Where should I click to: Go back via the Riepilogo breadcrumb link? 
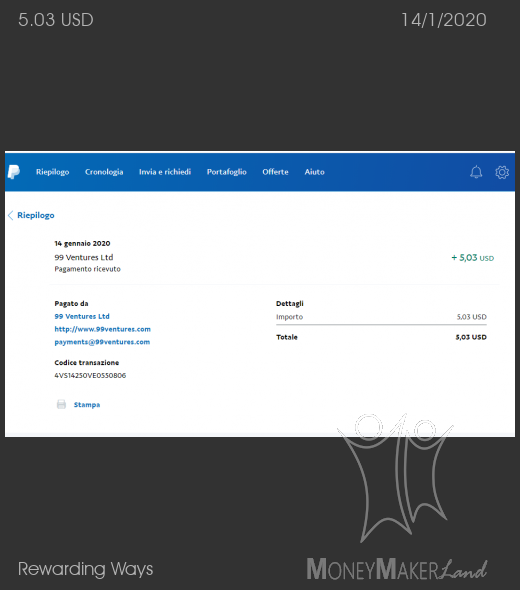[x=36, y=215]
